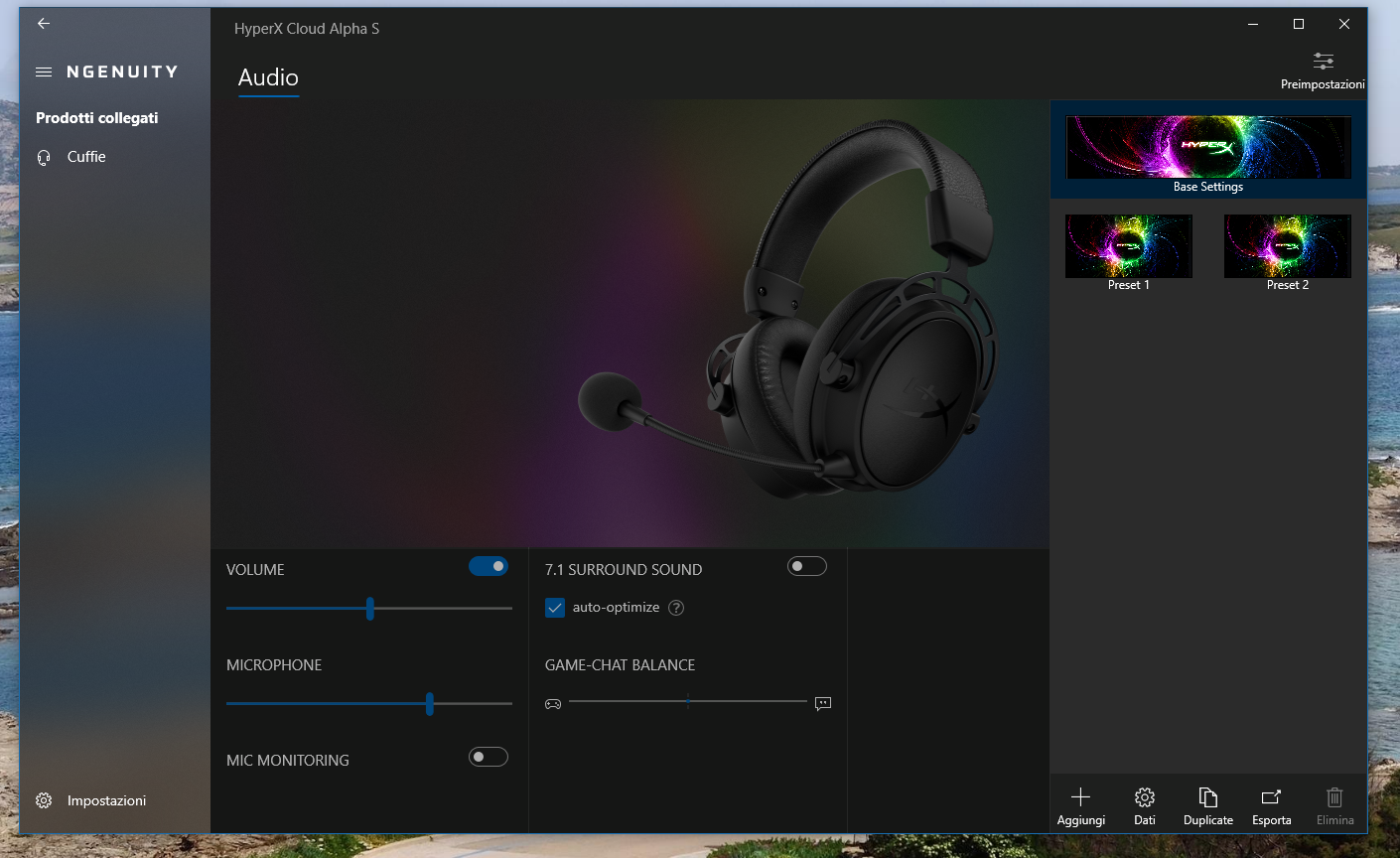Close the NGENUITY window
Viewport: 1400px width, 858px height.
1344,24
